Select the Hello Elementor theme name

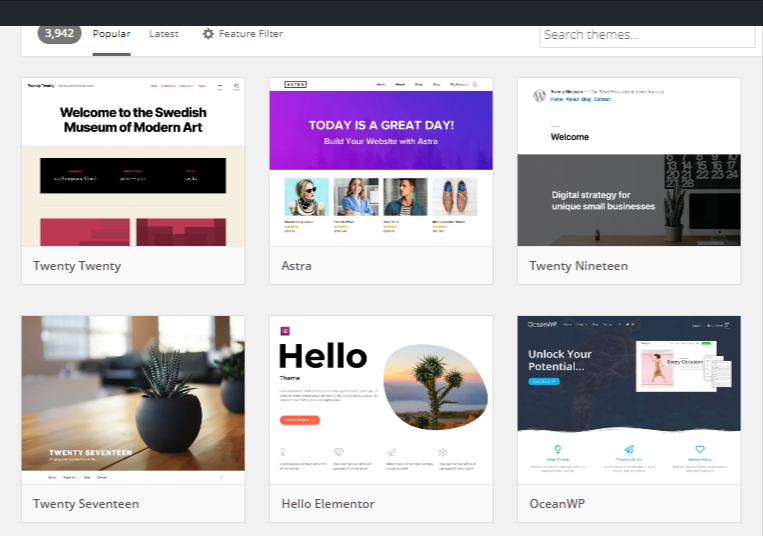tap(328, 504)
